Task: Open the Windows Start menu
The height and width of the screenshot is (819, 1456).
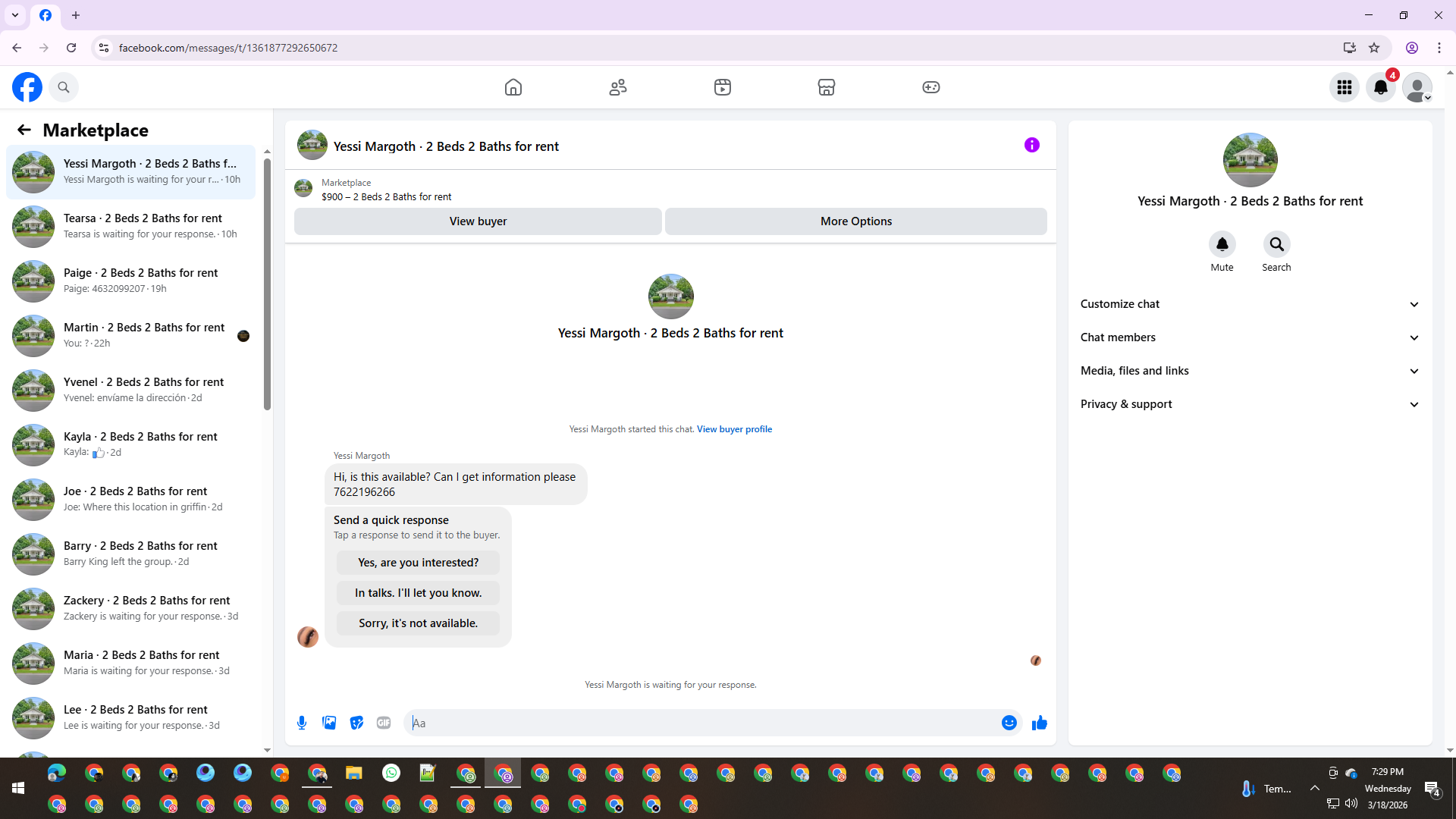Action: pyautogui.click(x=18, y=789)
